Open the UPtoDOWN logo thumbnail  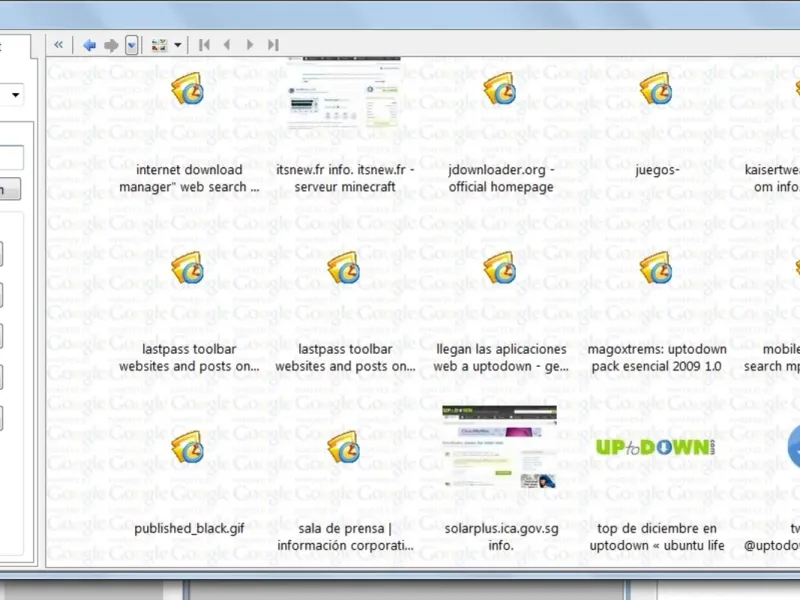[656, 447]
